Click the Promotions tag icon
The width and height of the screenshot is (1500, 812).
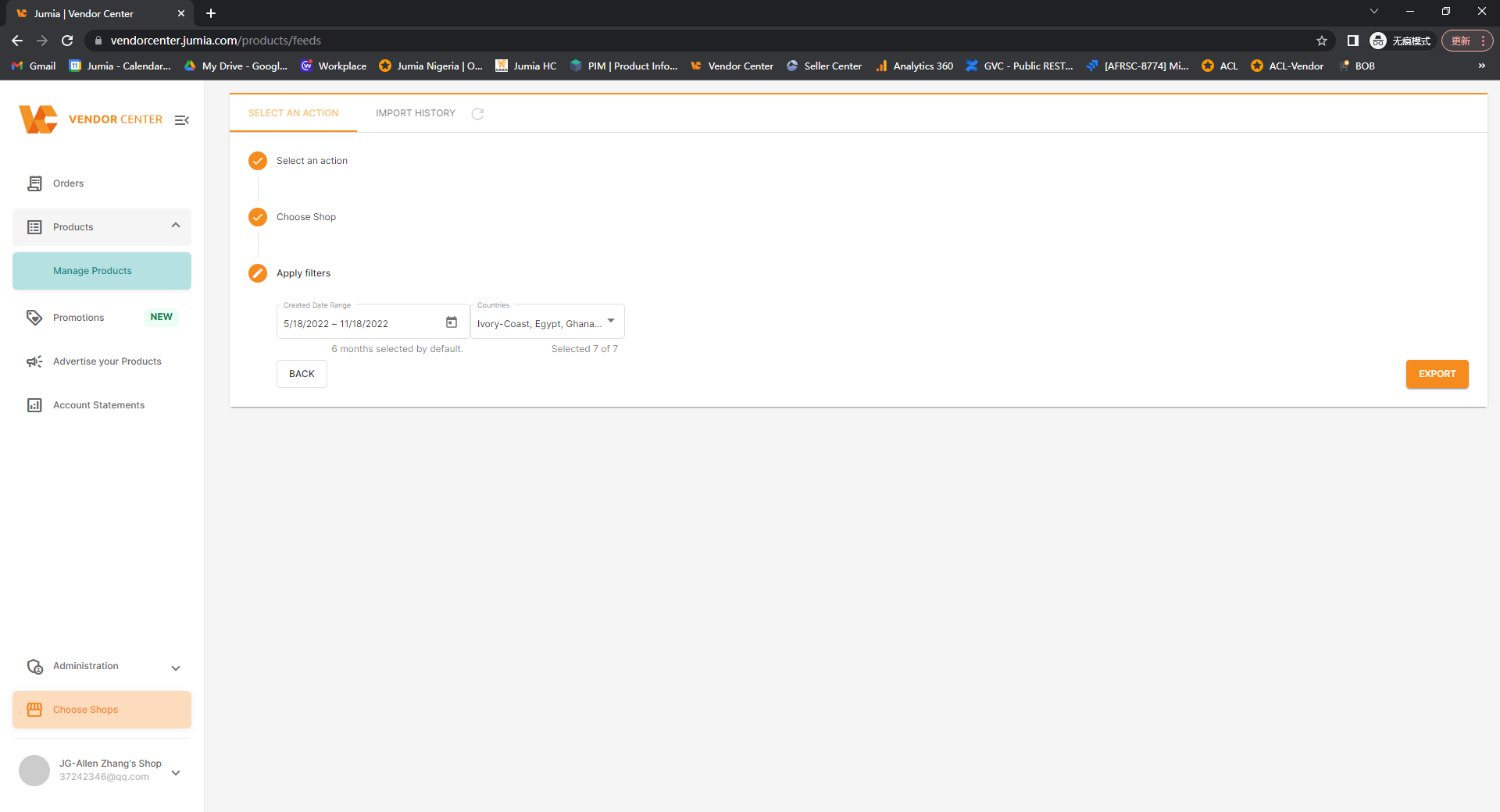(x=34, y=317)
